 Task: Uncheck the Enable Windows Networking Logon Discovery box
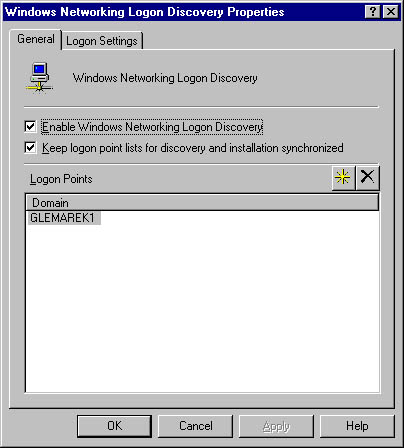[x=30, y=127]
